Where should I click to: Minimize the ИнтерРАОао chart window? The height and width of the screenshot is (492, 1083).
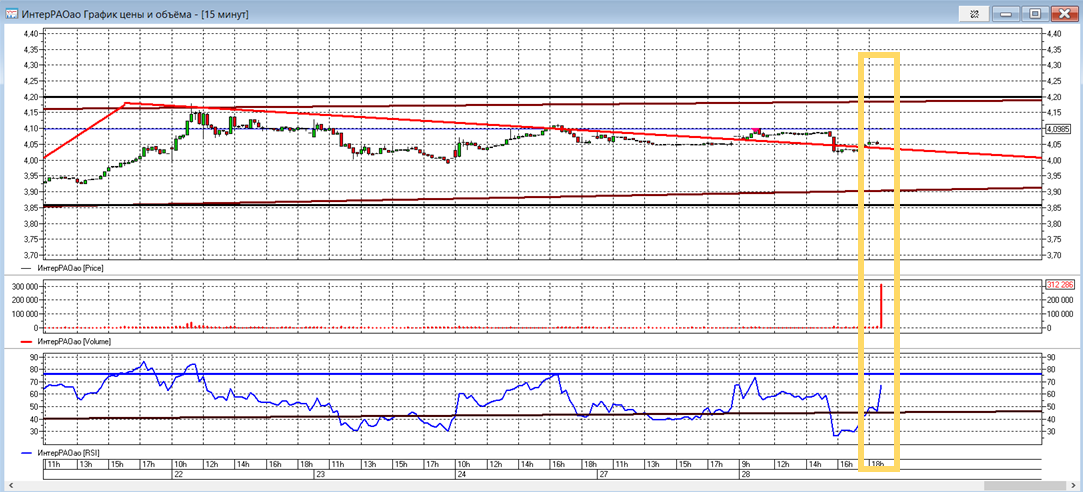[x=1005, y=14]
